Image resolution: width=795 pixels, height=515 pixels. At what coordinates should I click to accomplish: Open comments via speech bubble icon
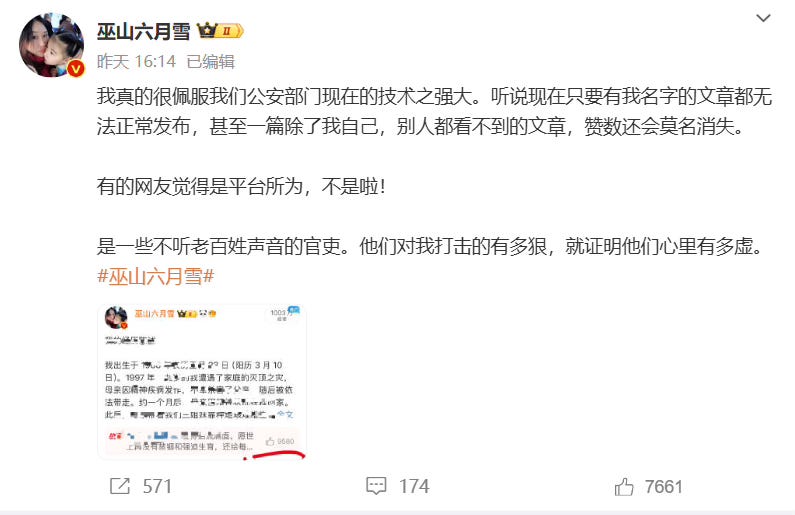(x=376, y=486)
